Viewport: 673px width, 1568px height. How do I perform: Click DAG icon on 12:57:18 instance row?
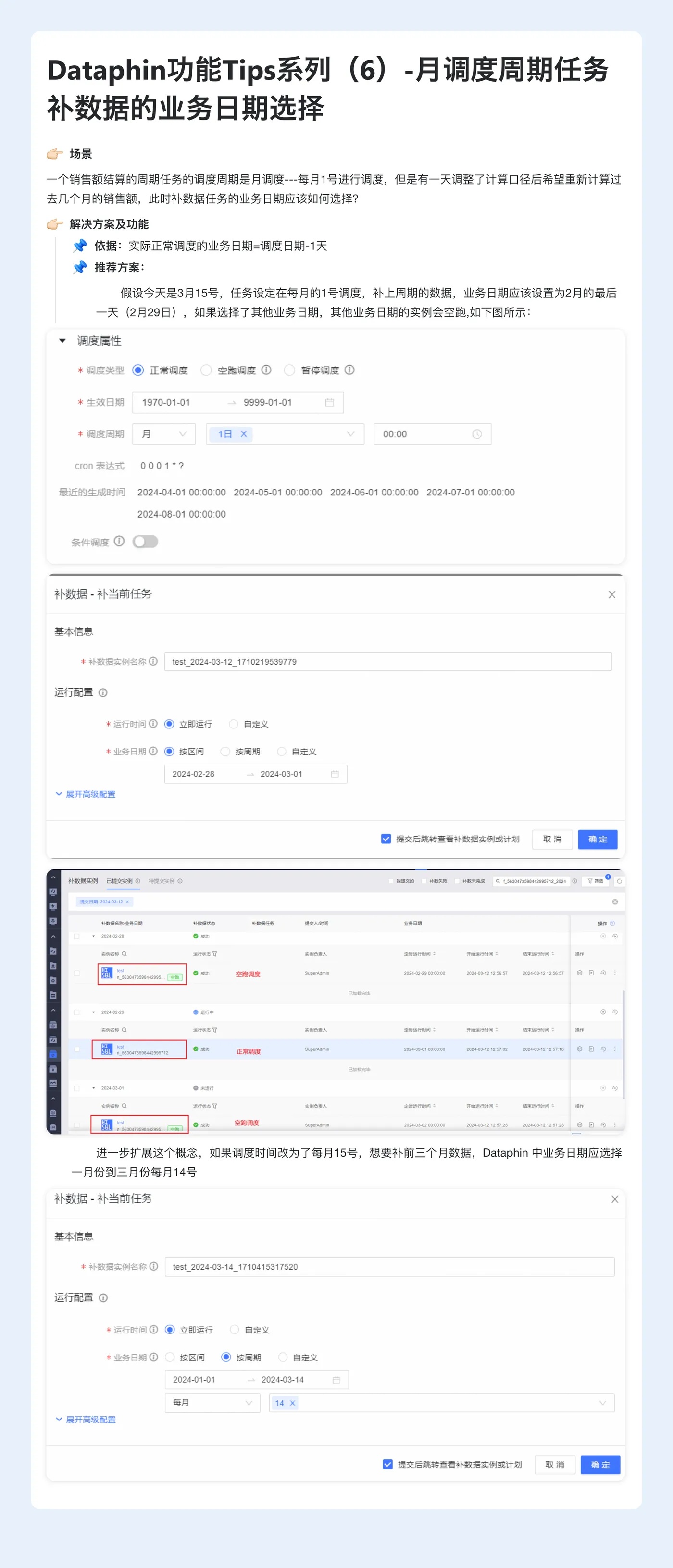click(x=580, y=1049)
